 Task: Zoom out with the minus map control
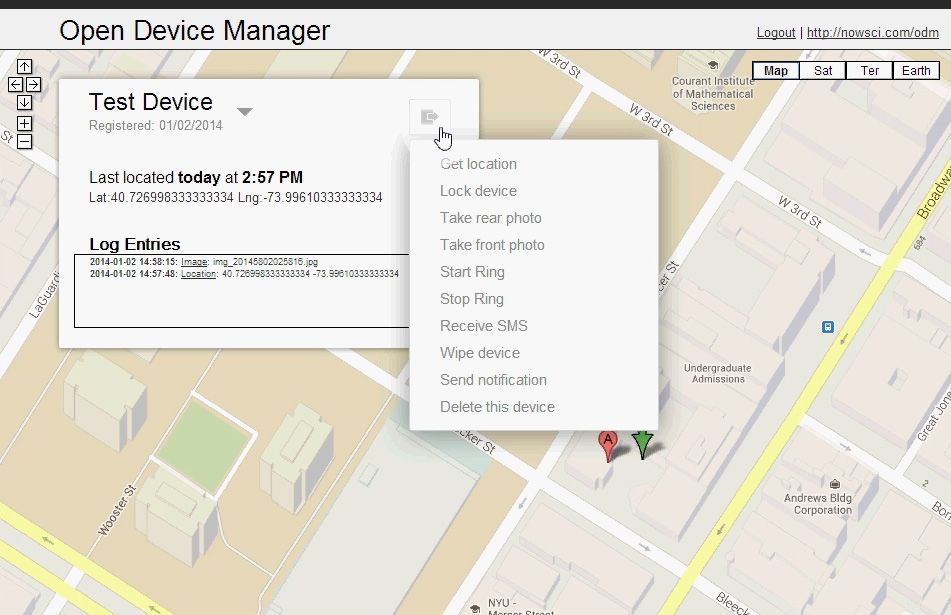pos(24,142)
